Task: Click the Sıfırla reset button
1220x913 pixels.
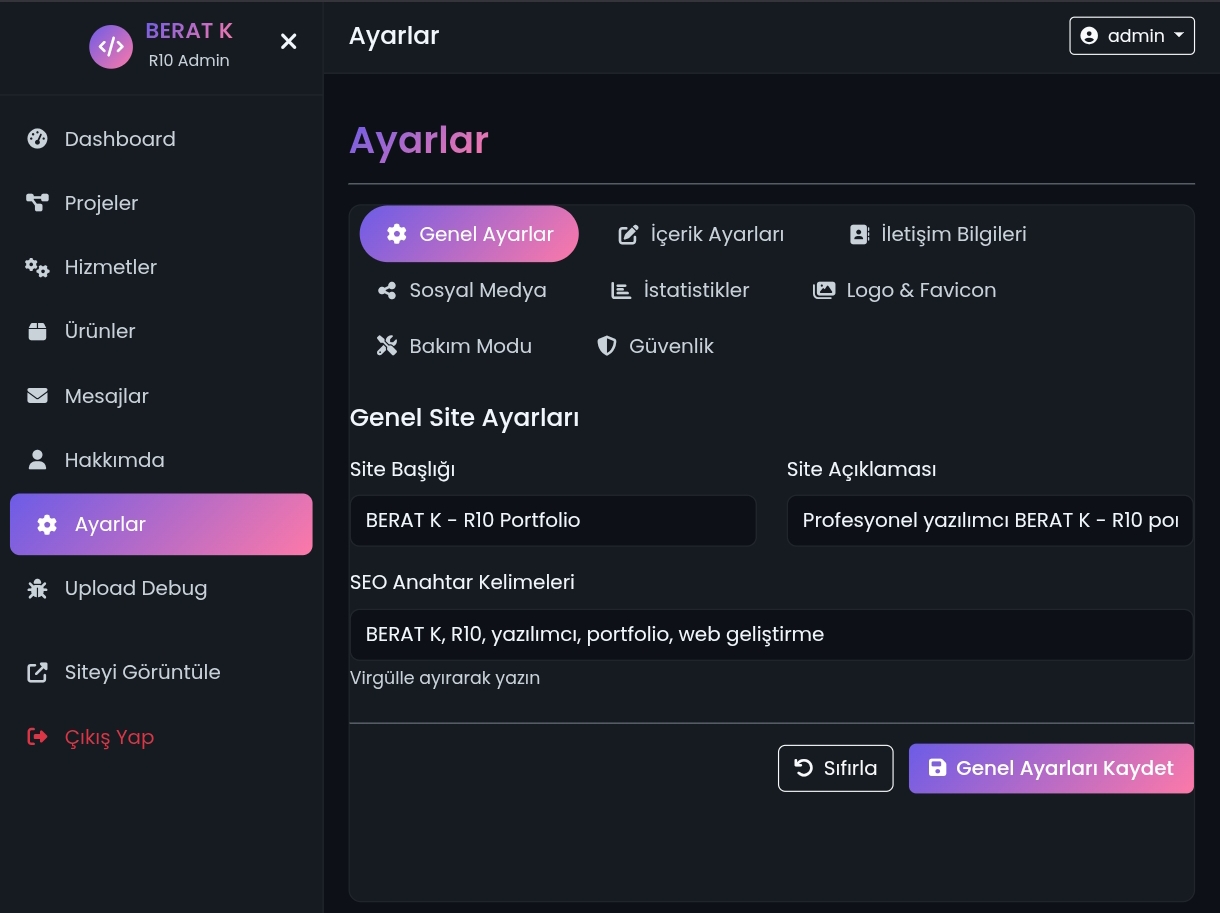Action: (x=836, y=768)
